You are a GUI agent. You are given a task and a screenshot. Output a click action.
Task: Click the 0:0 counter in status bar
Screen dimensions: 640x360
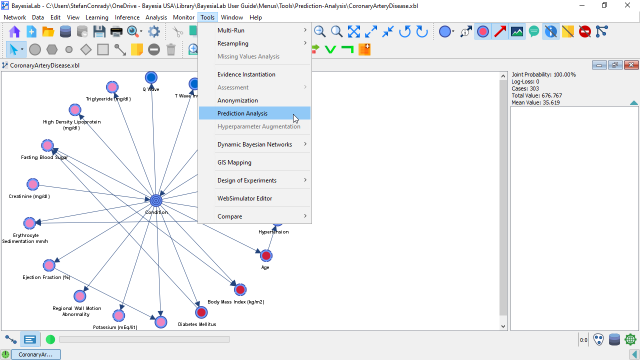tap(584, 340)
